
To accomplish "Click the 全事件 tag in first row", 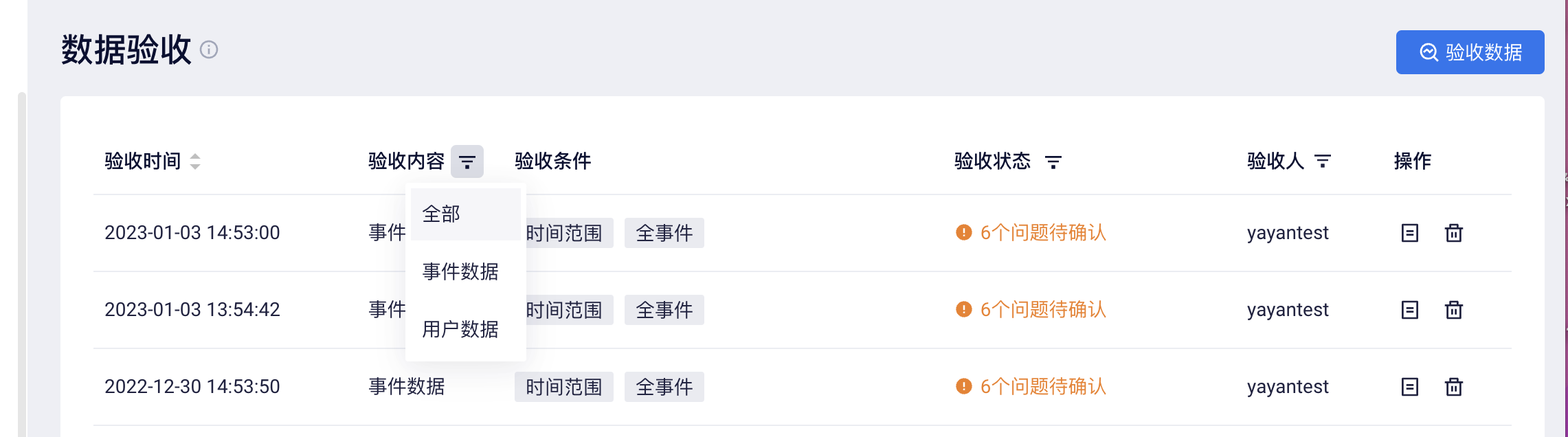I will point(664,233).
